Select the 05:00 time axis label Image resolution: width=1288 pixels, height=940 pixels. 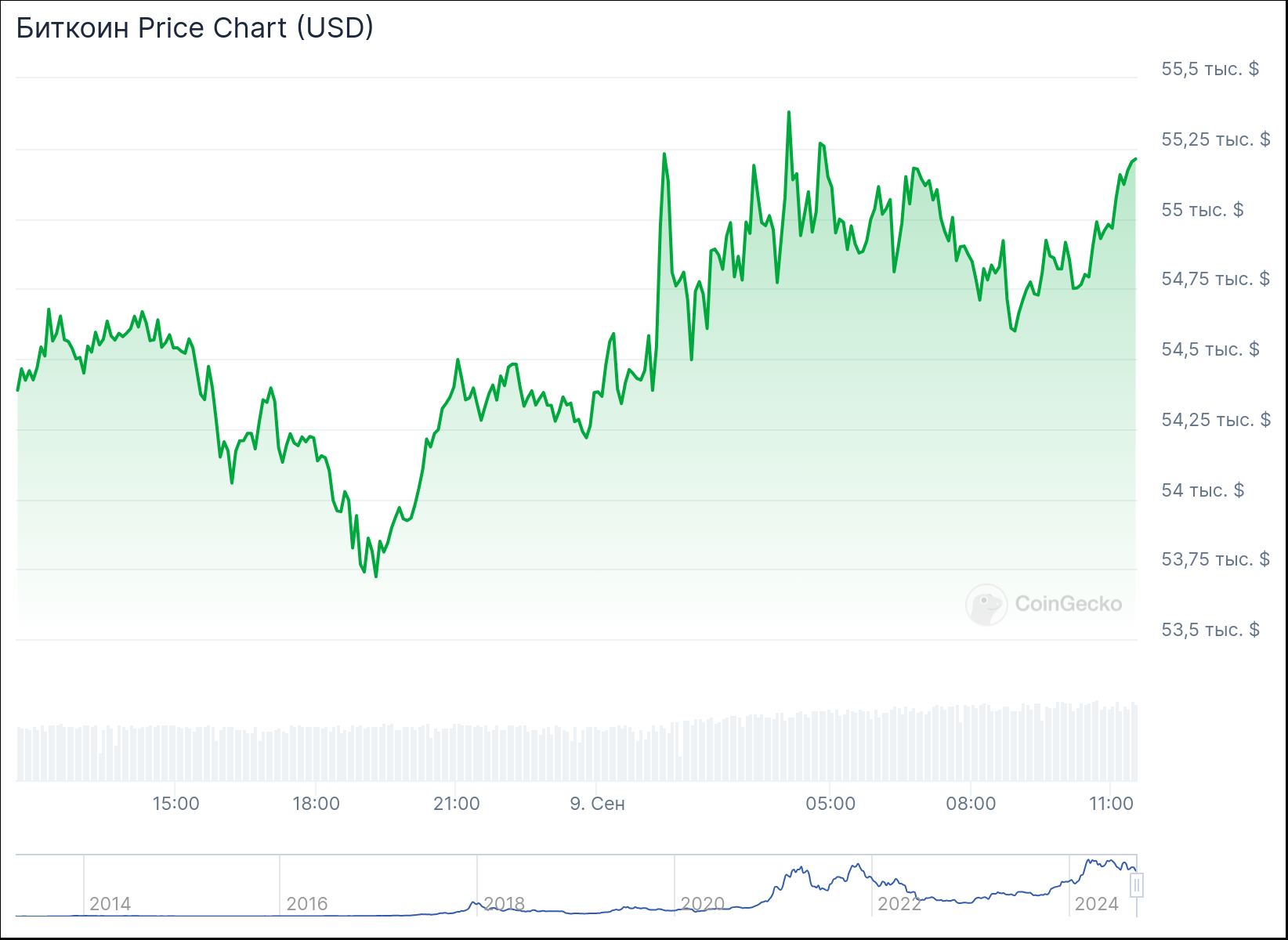tap(830, 804)
